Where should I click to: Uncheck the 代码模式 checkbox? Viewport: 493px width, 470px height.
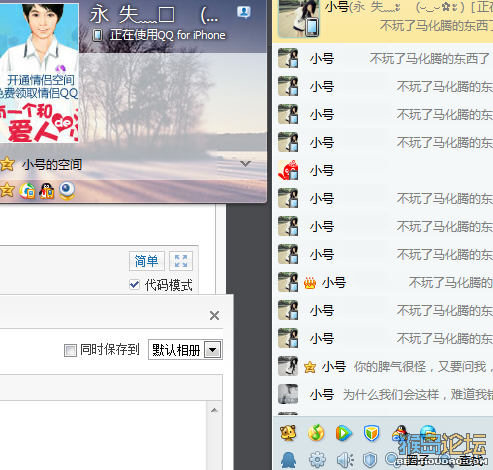[134, 285]
